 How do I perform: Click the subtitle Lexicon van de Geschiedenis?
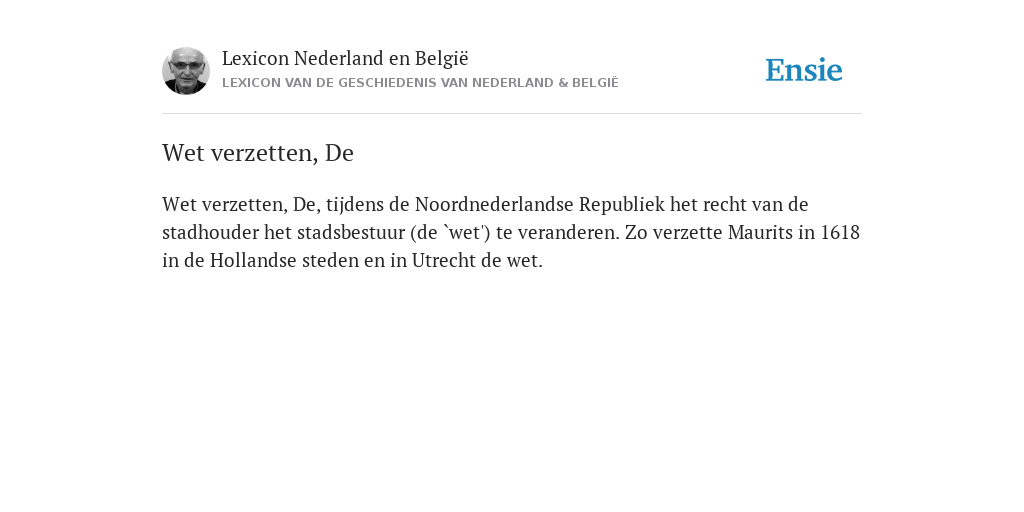(x=420, y=83)
